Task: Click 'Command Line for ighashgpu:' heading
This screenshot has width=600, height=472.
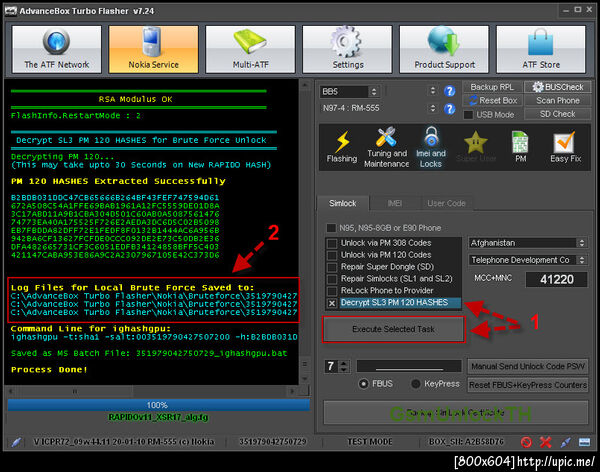Action: 91,329
